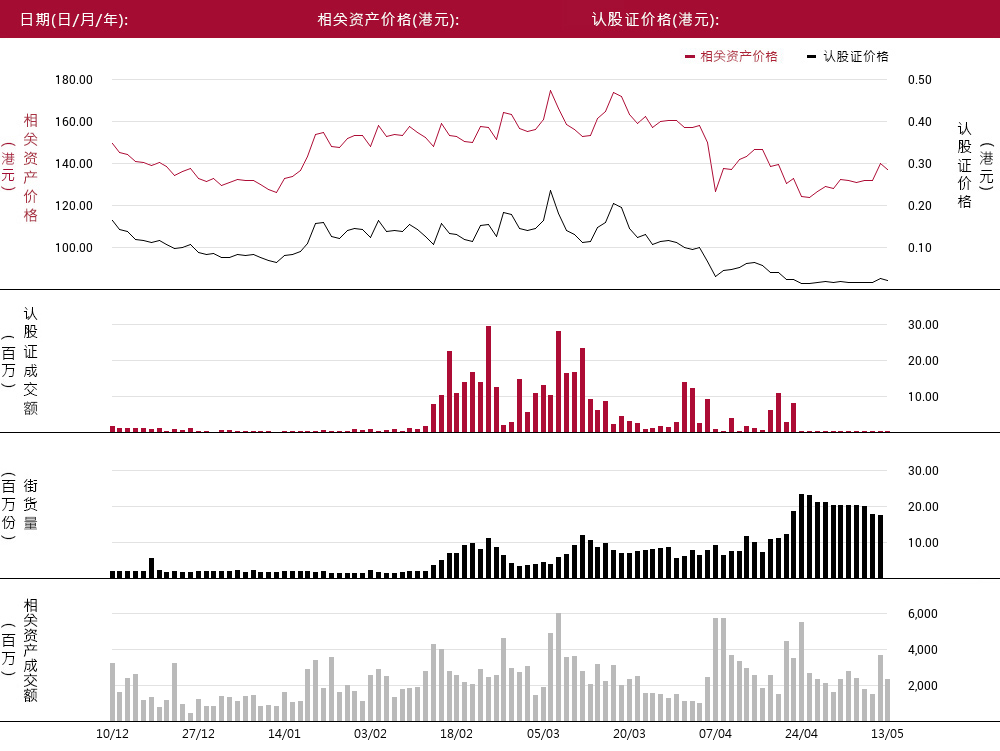Viewport: 1000px width, 751px height.
Task: Click the black 认股证价格 legend color marker
Action: [x=811, y=57]
